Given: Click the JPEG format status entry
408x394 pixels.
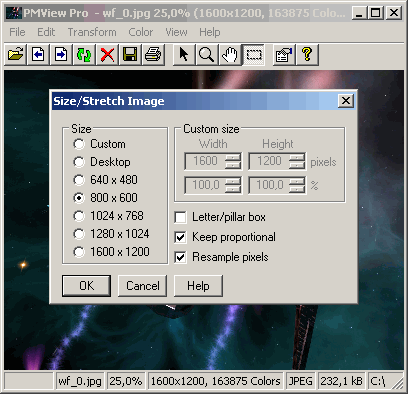Looking at the screenshot, I should 301,381.
